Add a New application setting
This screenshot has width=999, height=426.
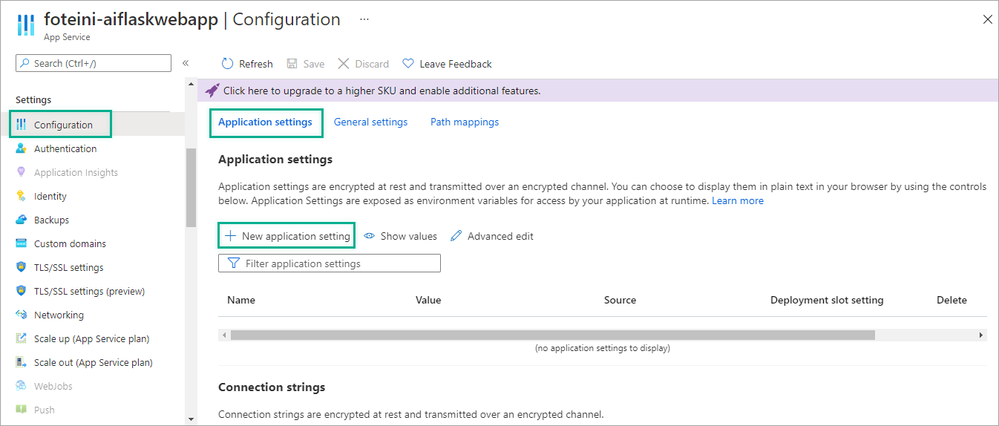pyautogui.click(x=287, y=236)
